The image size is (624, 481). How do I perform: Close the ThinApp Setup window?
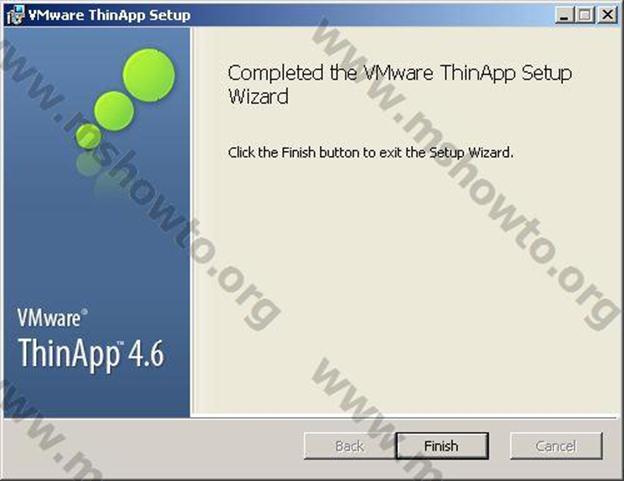tap(607, 15)
